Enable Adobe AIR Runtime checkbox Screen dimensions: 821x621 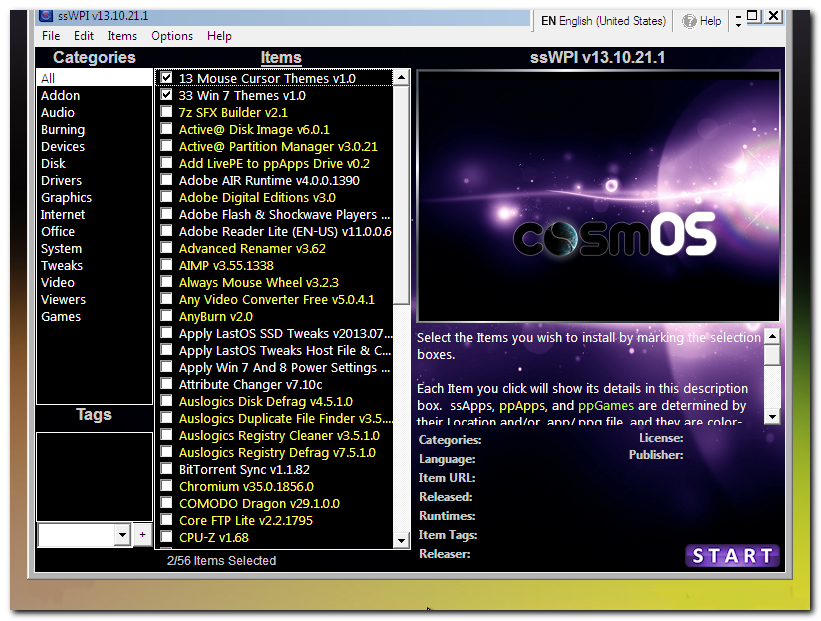[166, 180]
